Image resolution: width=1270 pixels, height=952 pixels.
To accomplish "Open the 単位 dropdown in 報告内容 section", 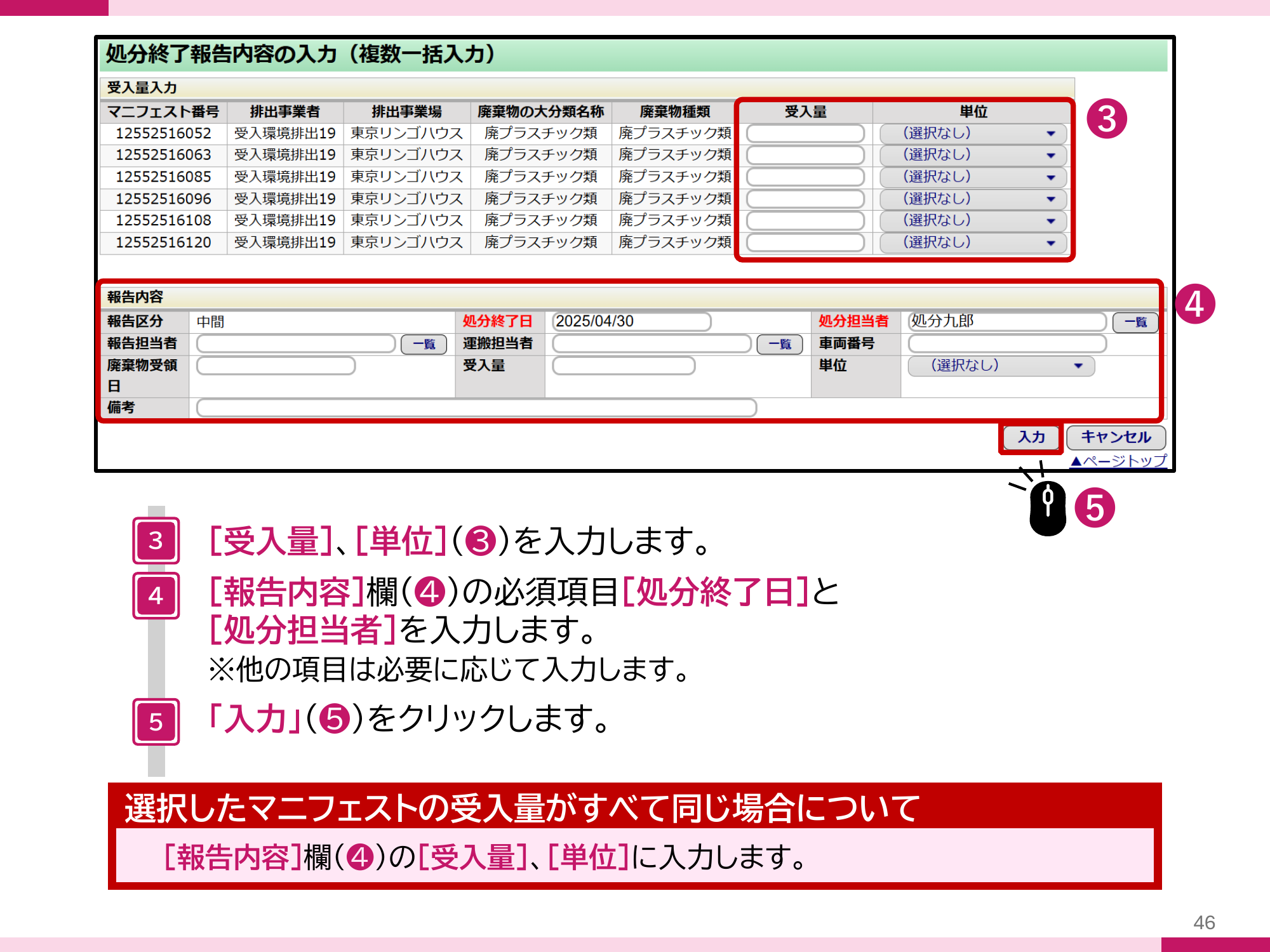I will click(x=1001, y=366).
